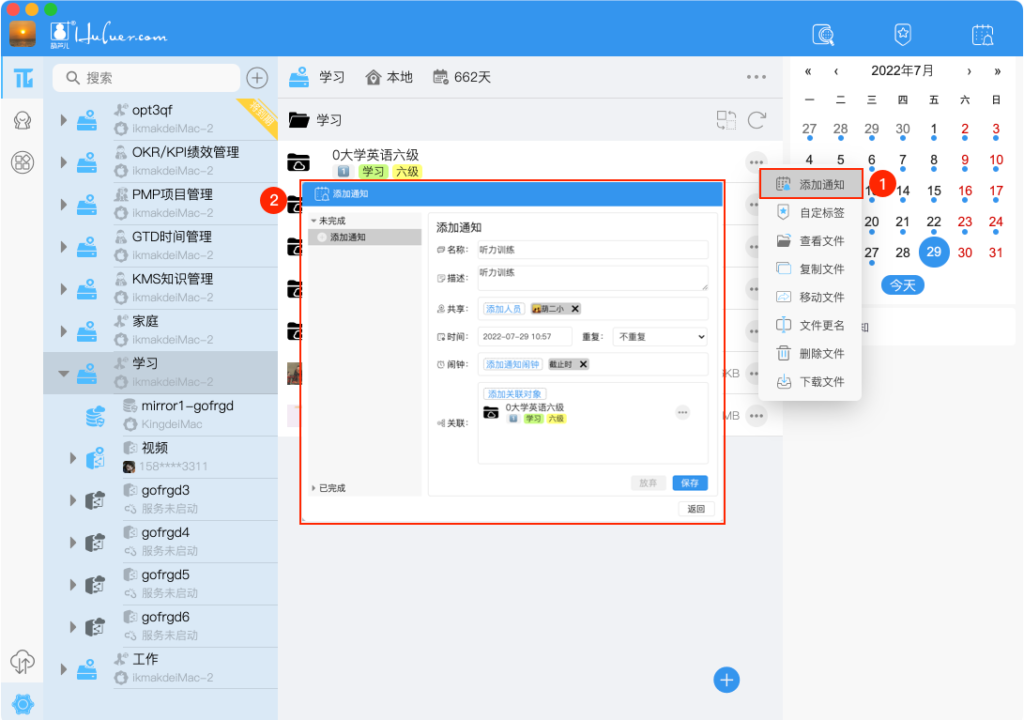Choose 文件更名 from the context menu
1024x720 pixels.
point(810,325)
